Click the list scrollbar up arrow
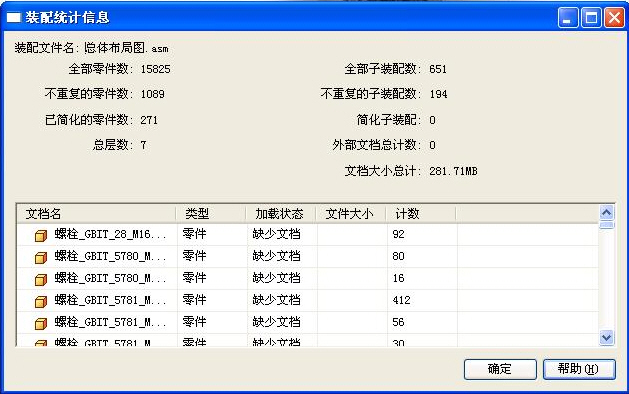 coord(607,212)
